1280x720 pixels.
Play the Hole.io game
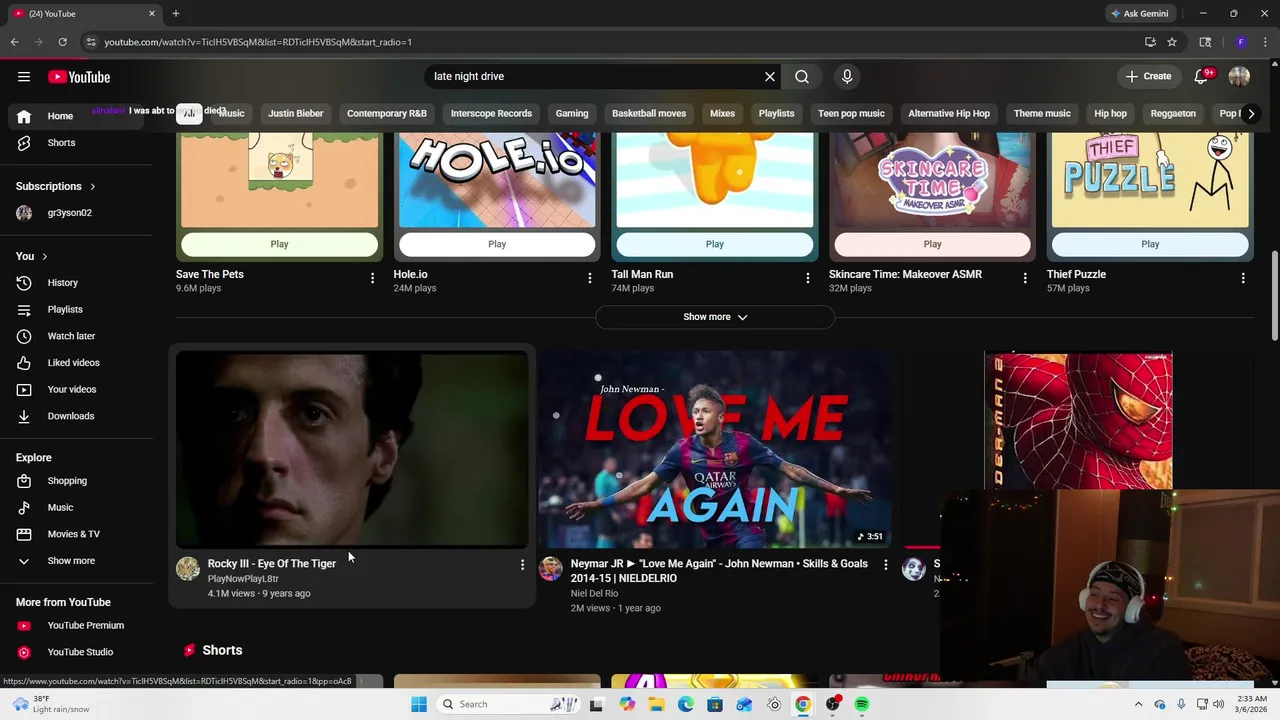click(x=497, y=244)
